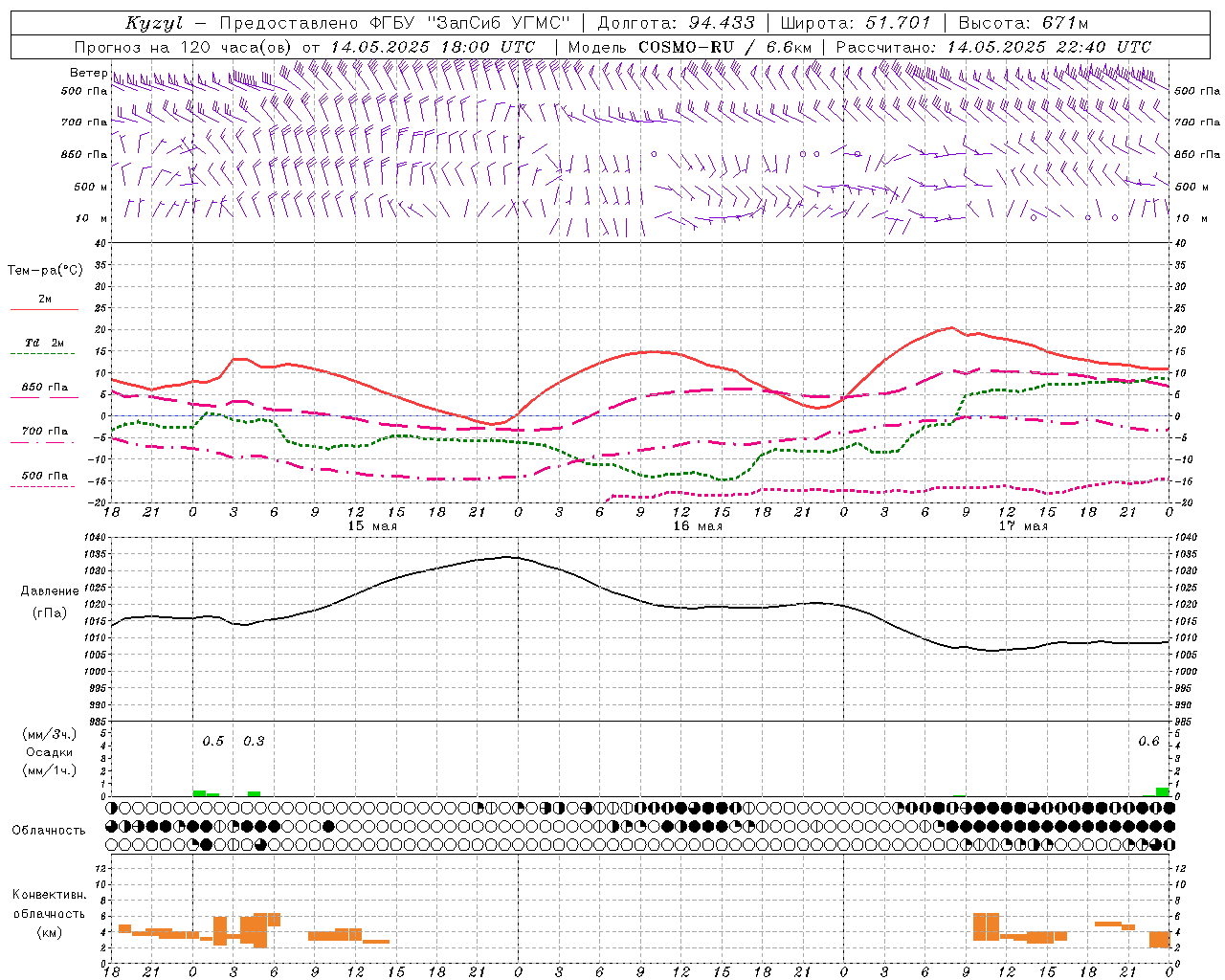
Task: Click the "Ветер" wind panel label
Action: click(x=88, y=73)
